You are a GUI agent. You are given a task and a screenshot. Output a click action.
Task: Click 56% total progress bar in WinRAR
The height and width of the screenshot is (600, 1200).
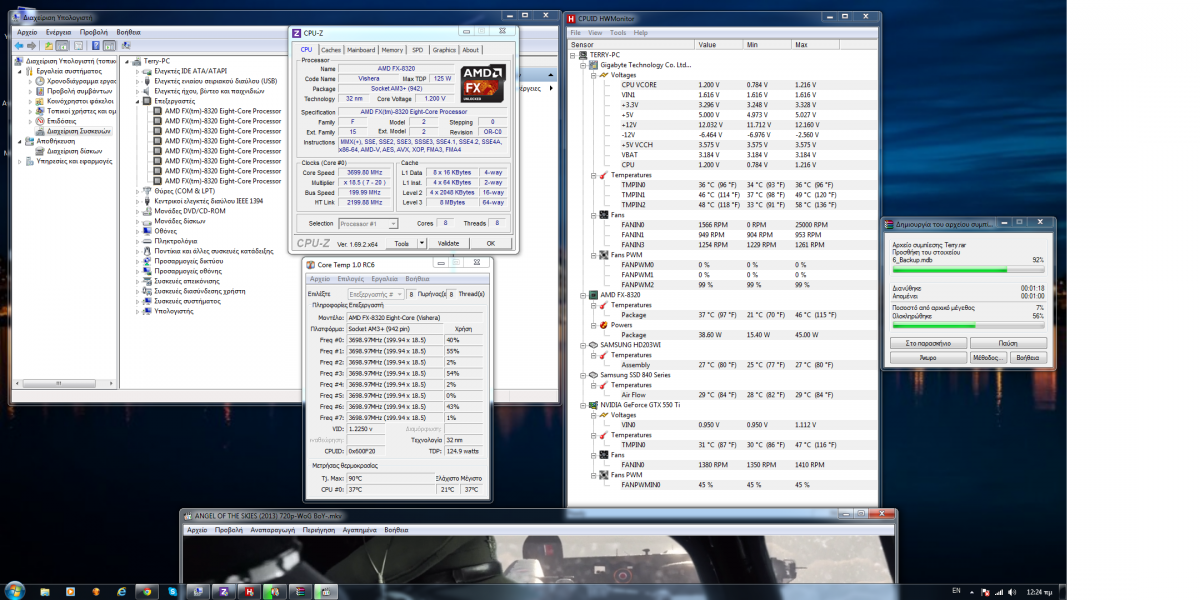point(969,325)
